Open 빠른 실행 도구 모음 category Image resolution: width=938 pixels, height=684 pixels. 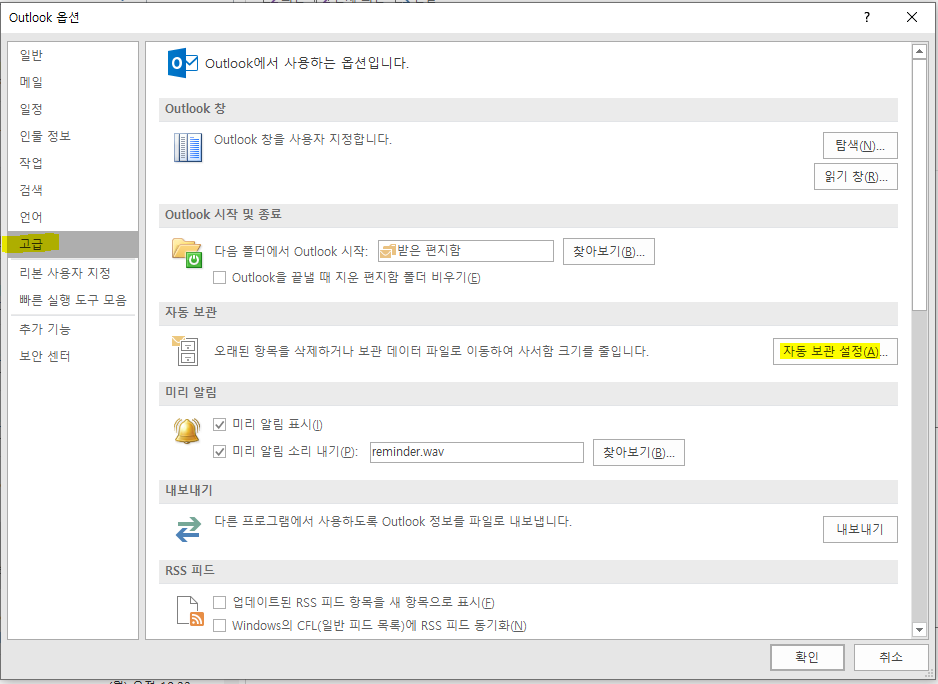pos(73,300)
